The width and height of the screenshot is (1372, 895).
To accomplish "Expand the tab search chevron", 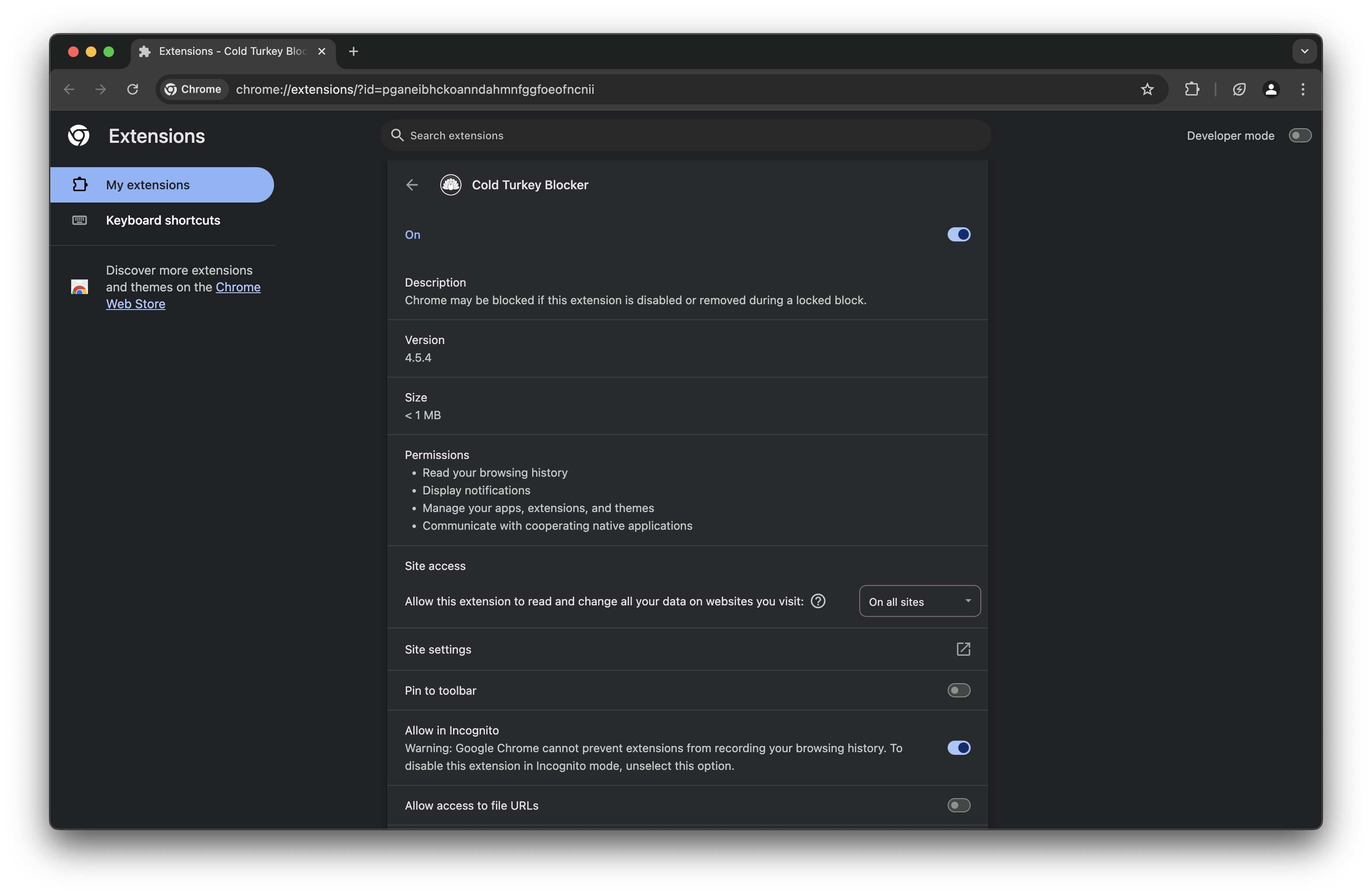I will click(1304, 51).
